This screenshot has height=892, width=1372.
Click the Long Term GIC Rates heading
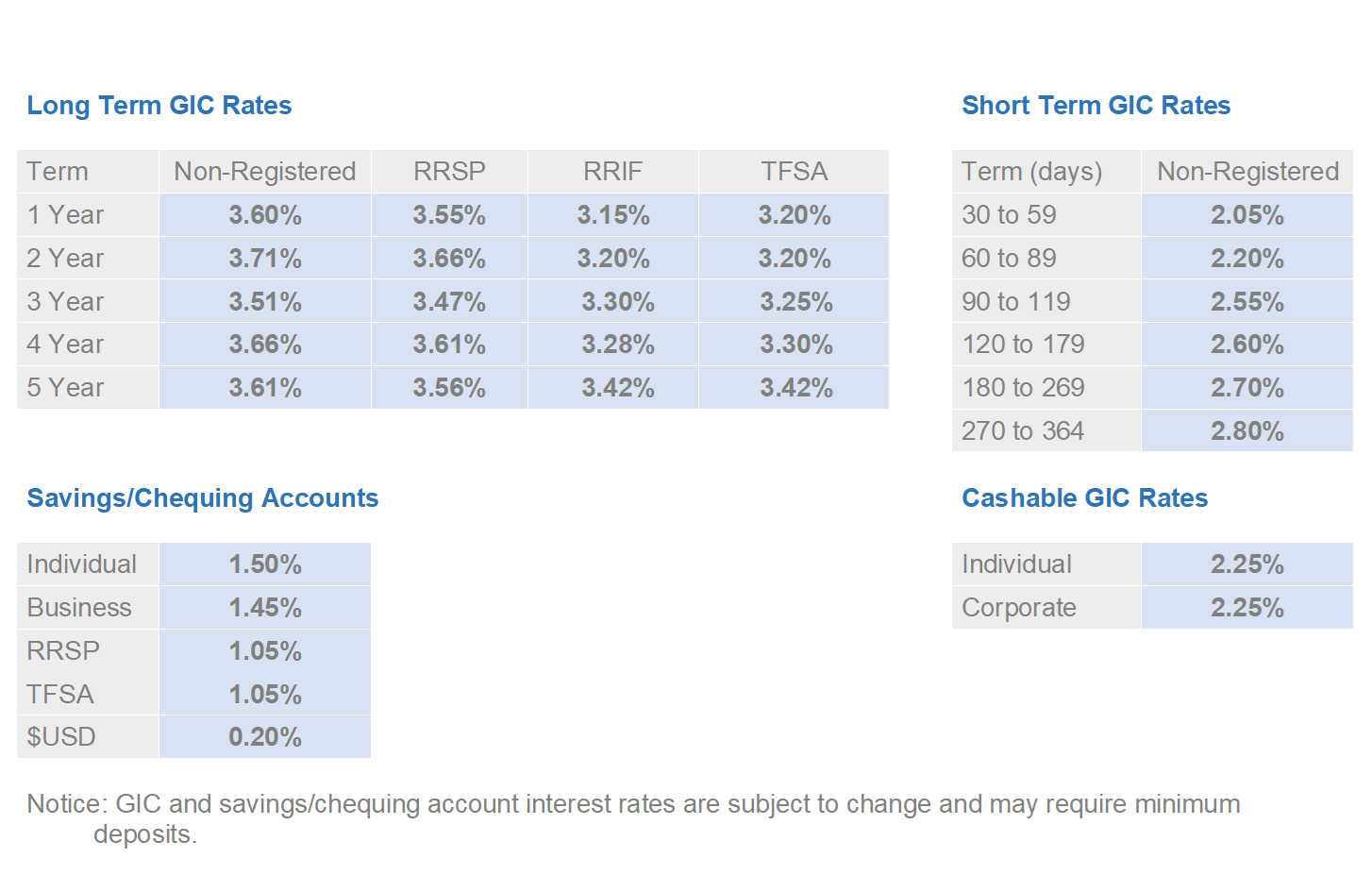coord(159,106)
